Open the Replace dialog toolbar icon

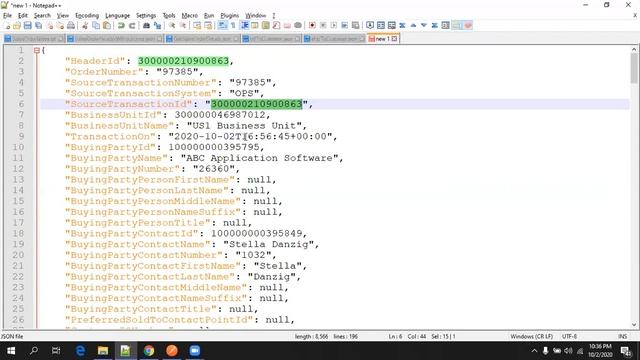(x=157, y=25)
